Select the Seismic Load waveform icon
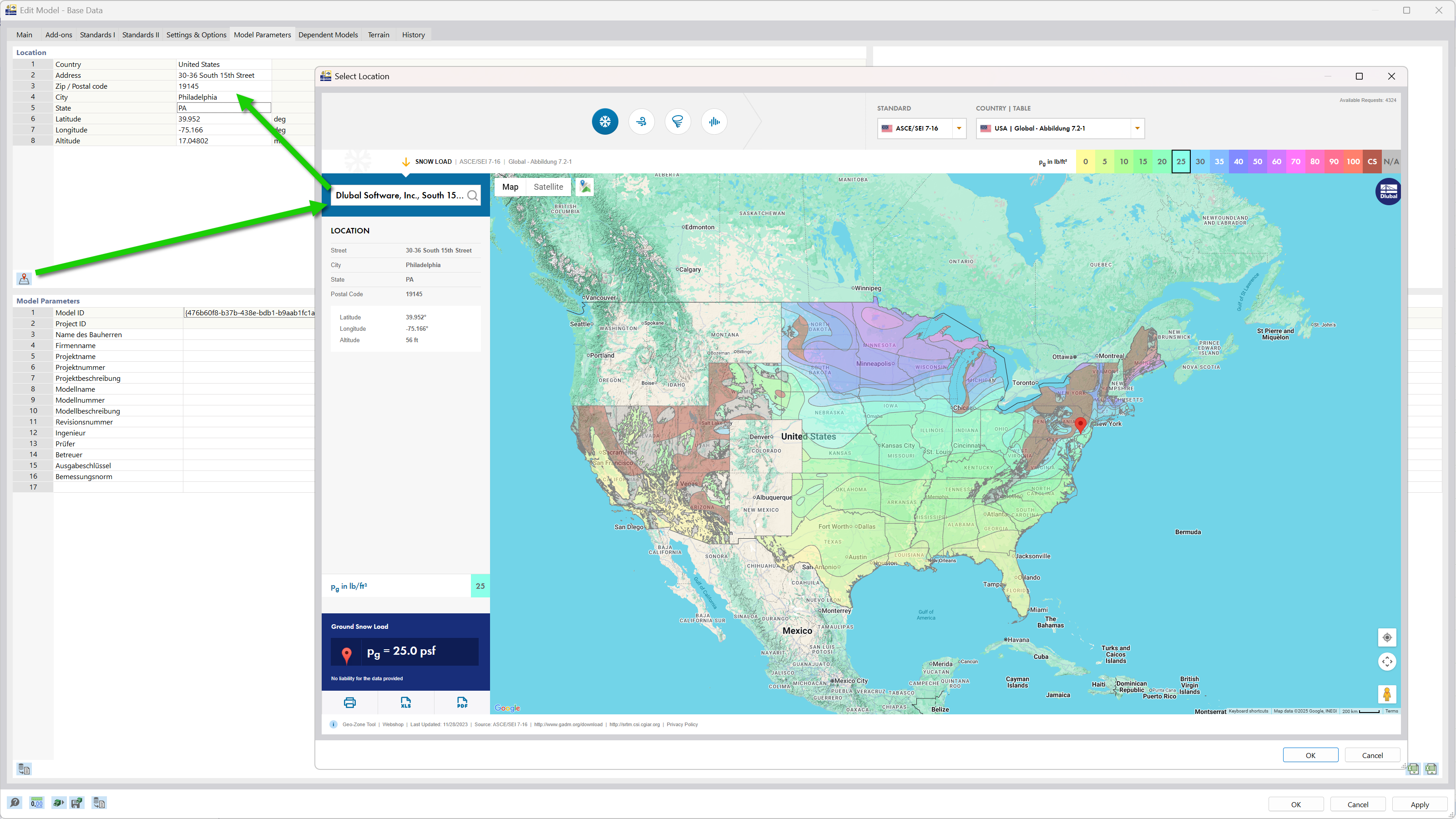Viewport: 1456px width, 819px height. 714,121
